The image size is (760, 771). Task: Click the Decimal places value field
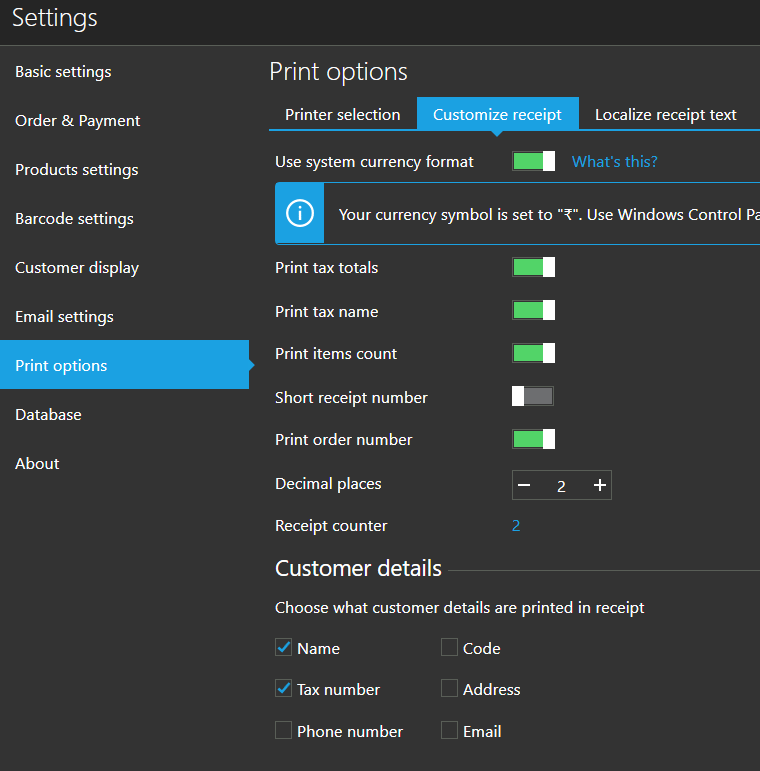pos(561,486)
